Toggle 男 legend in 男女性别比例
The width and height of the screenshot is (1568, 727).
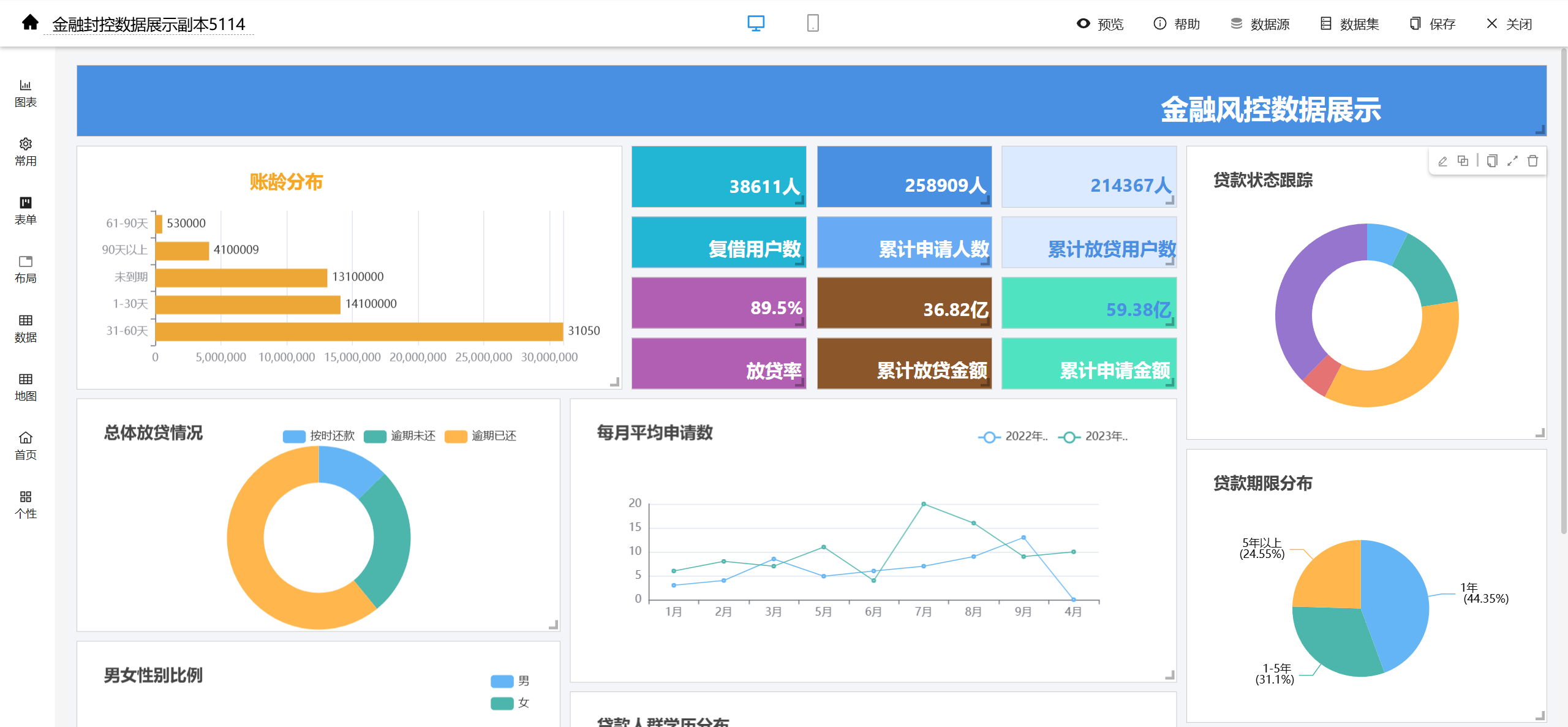tap(510, 681)
